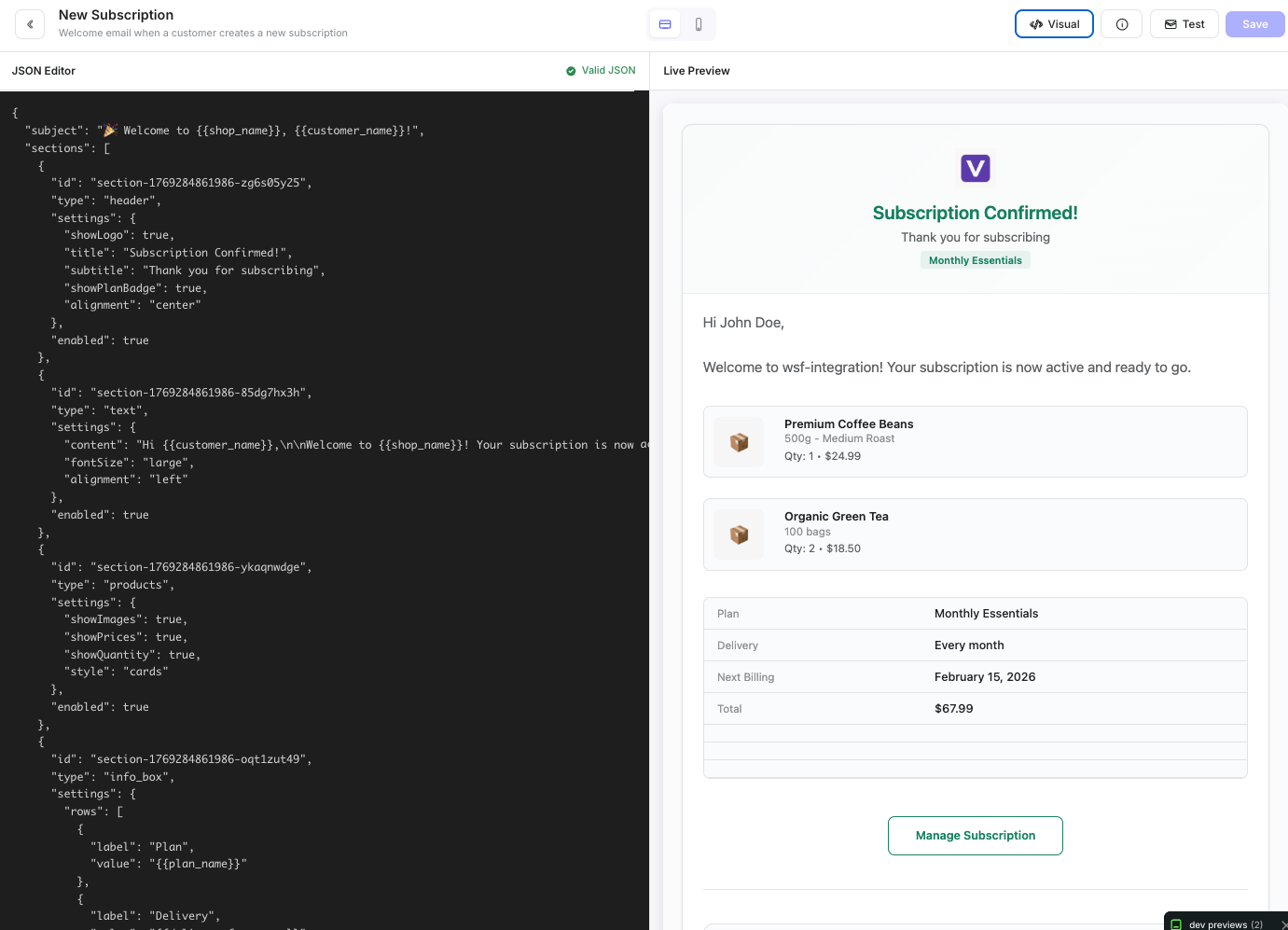Click Manage Subscription button in preview

click(976, 836)
